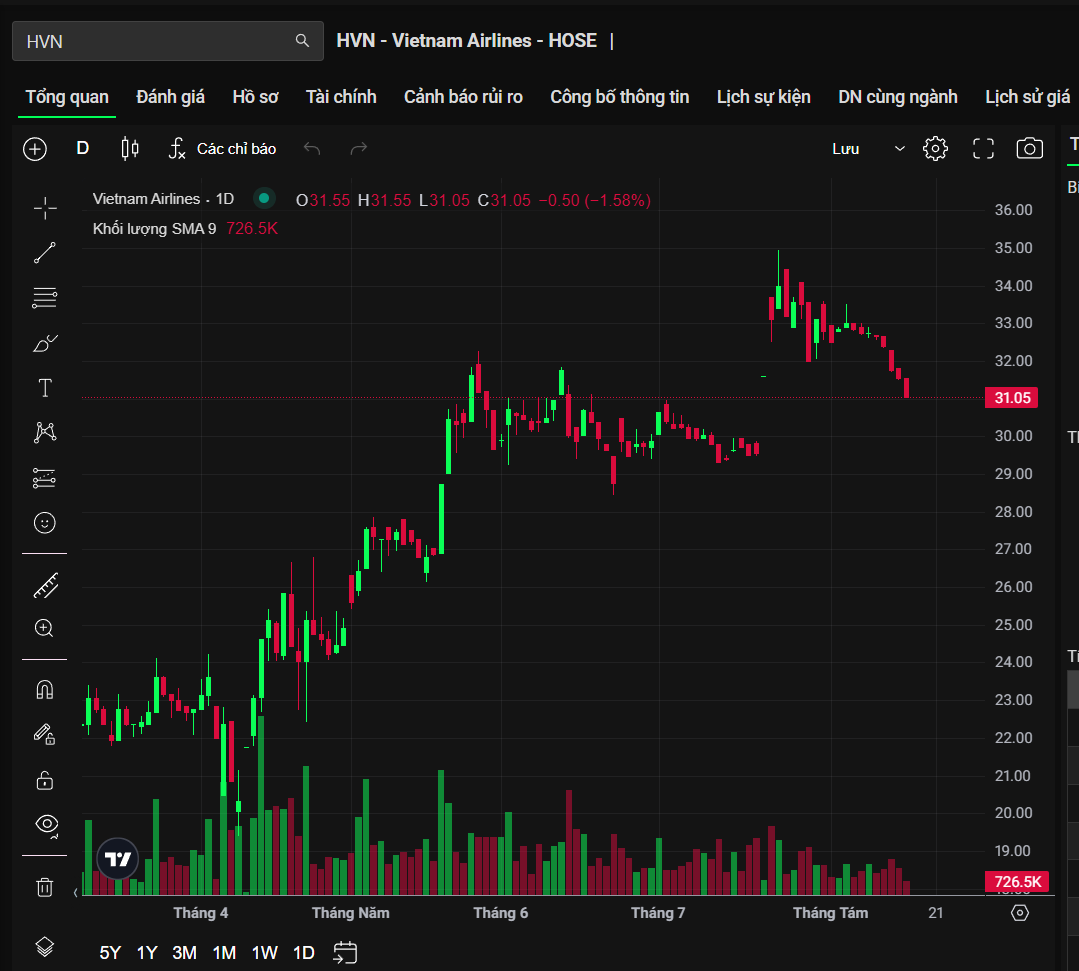Select the Cảnh báo rủi ro tab
The image size is (1079, 971).
(463, 97)
